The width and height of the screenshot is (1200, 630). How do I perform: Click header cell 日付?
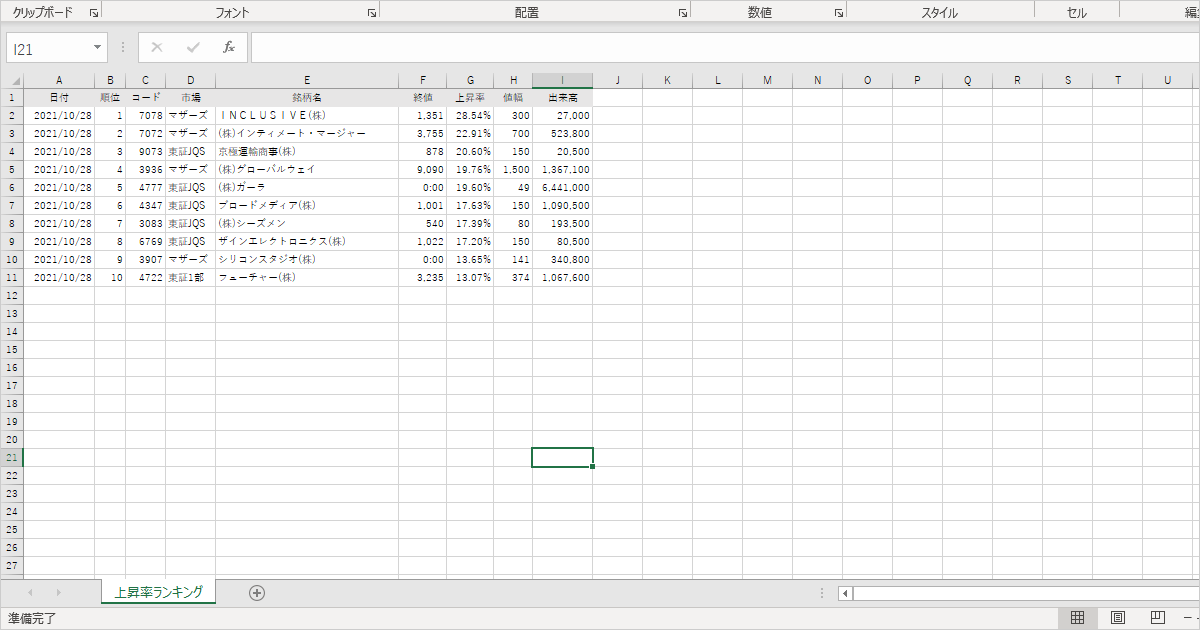tap(59, 98)
